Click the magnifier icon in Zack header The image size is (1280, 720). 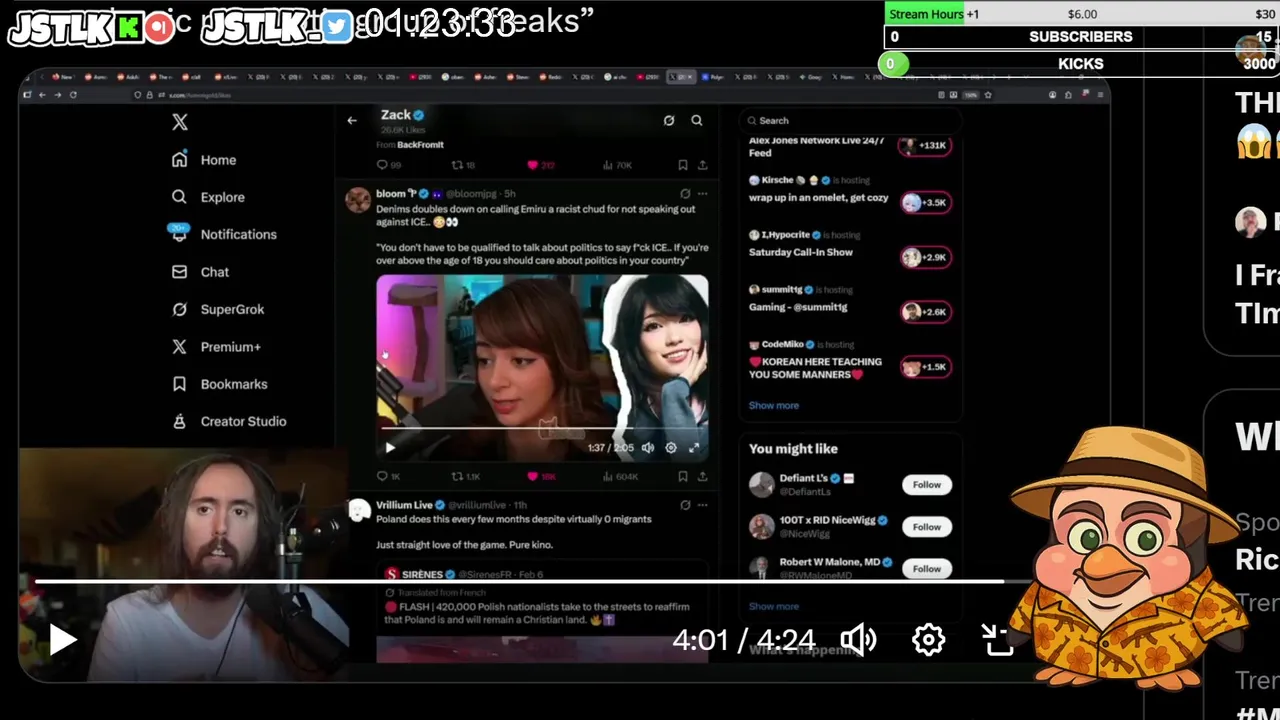697,120
